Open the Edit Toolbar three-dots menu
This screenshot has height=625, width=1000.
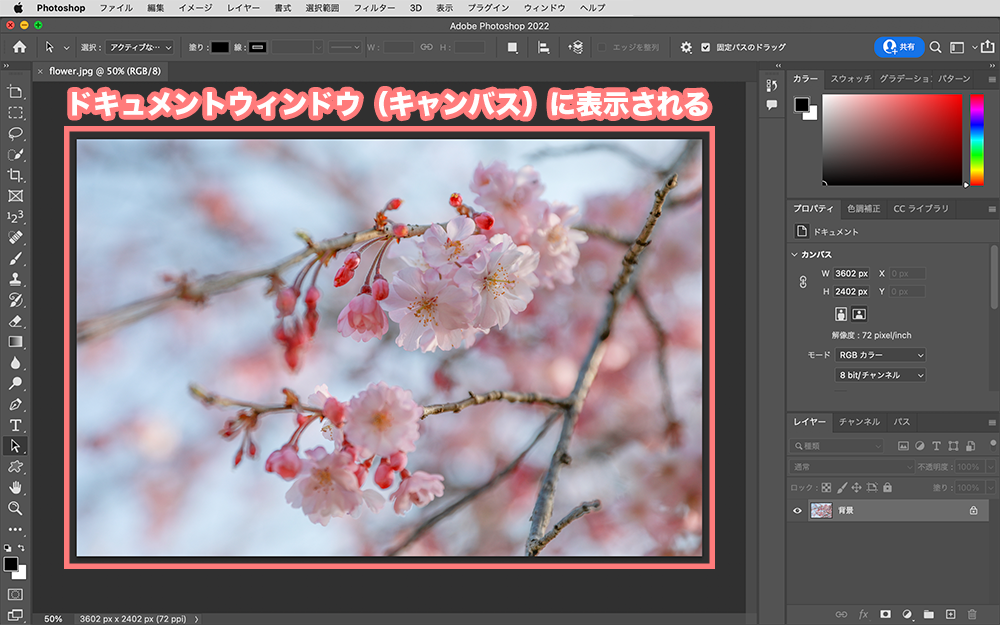[15, 529]
